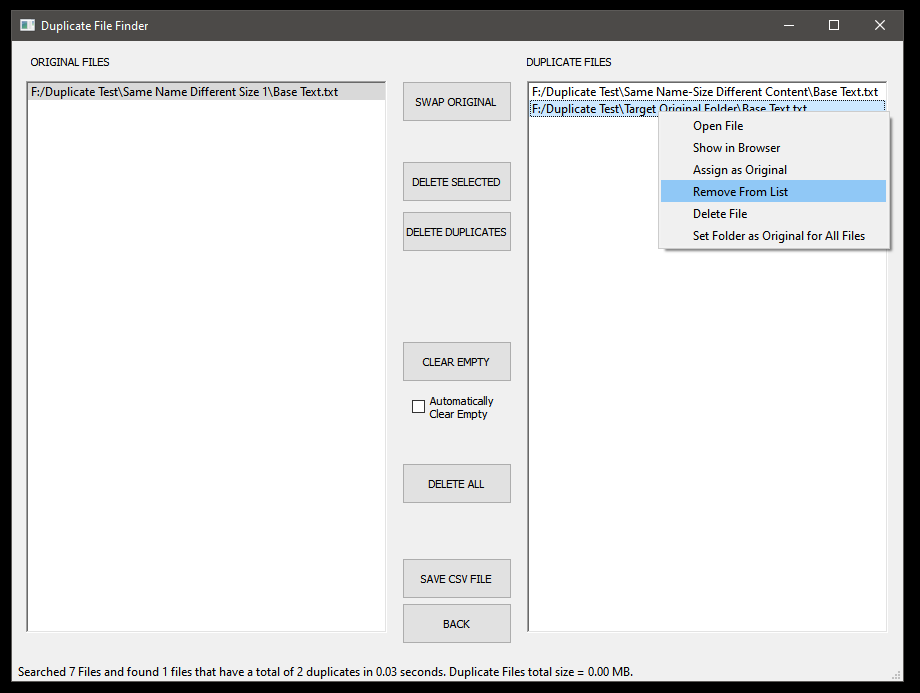Click SAVE CSV FILE to export results
920x693 pixels.
coord(456,578)
